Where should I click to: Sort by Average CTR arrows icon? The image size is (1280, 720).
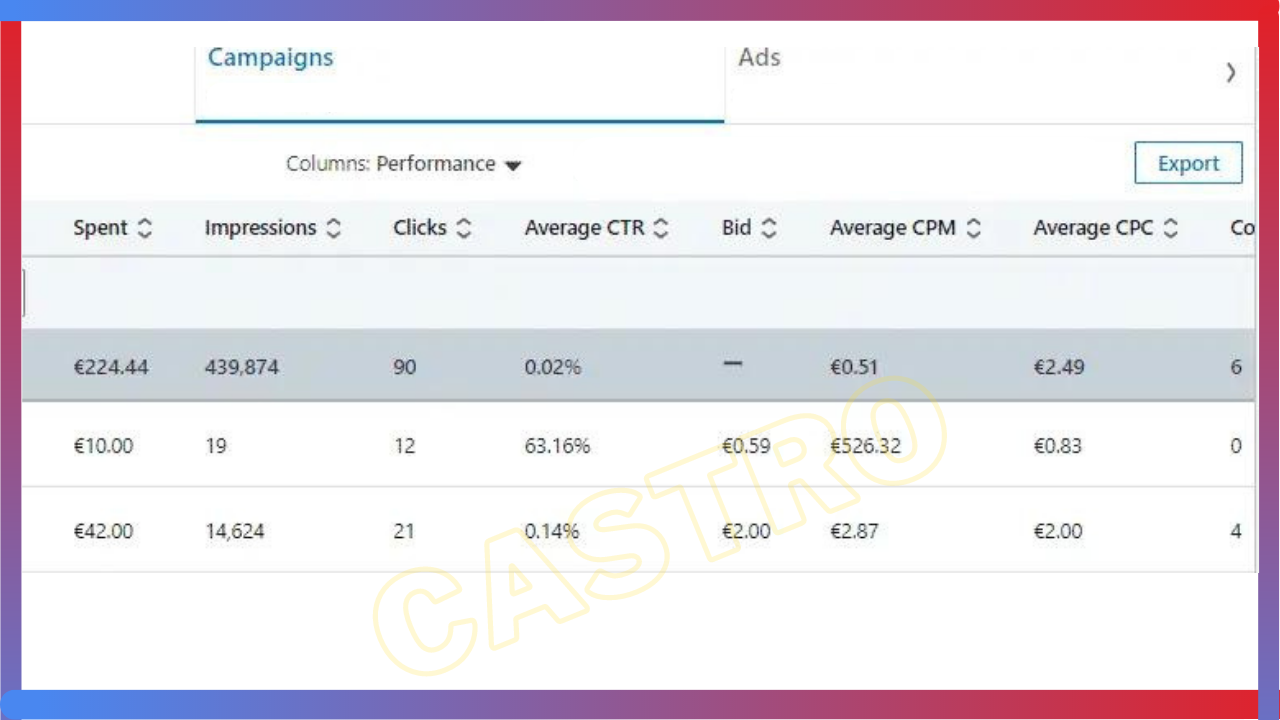tap(660, 229)
